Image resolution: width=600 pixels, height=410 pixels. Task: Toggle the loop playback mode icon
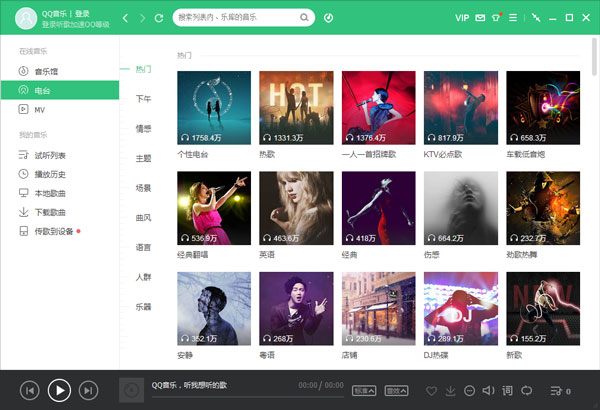[x=527, y=390]
